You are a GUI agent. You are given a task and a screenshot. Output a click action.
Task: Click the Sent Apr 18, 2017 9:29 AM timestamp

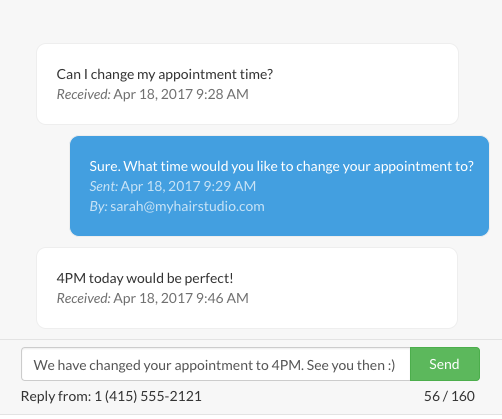coord(173,186)
